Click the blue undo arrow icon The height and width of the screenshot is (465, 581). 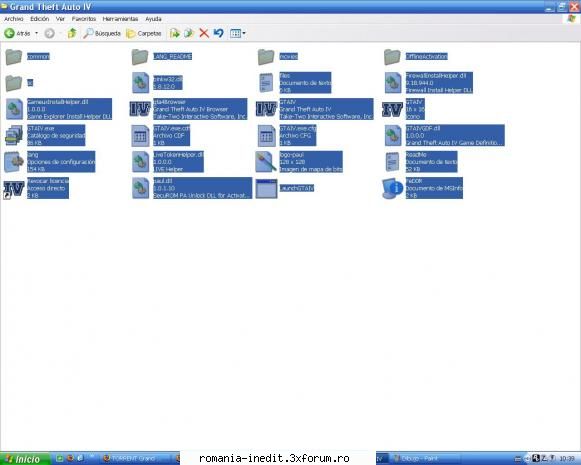click(219, 33)
